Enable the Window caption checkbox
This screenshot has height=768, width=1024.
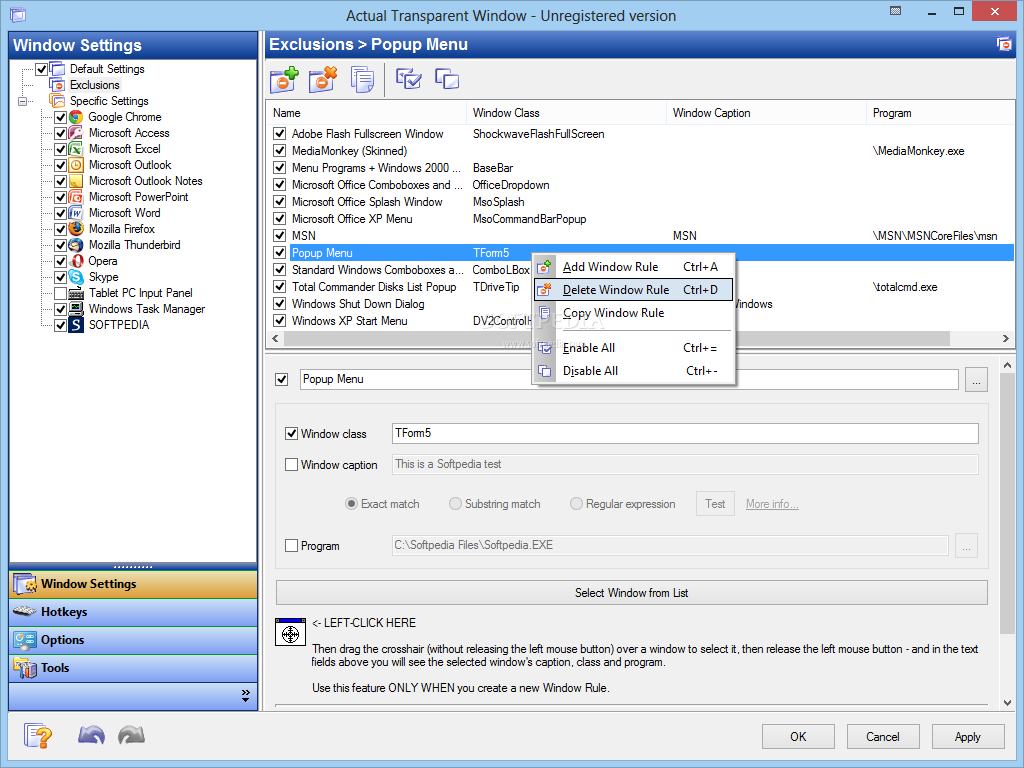point(291,464)
